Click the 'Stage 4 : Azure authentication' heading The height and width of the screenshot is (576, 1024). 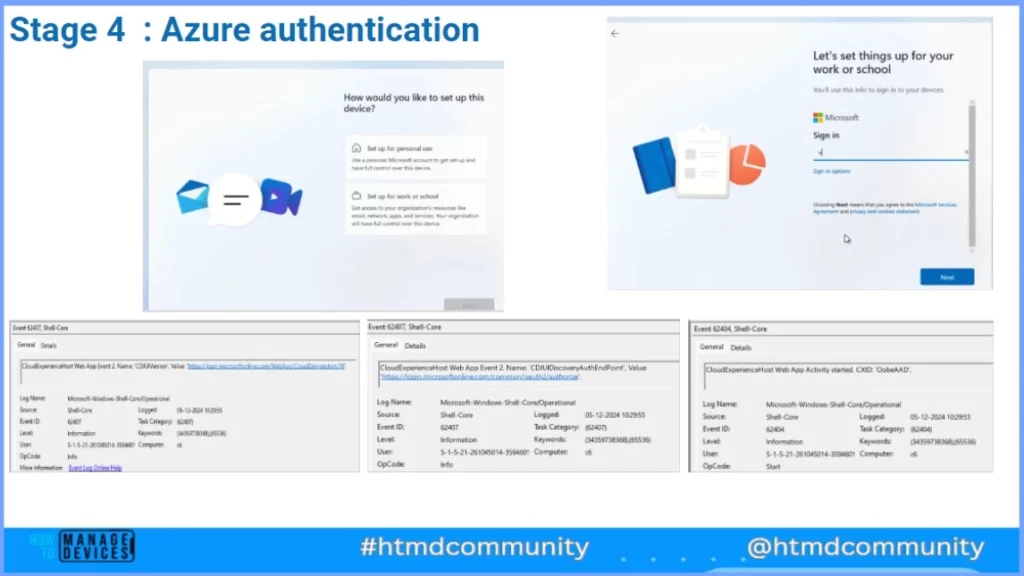click(244, 30)
